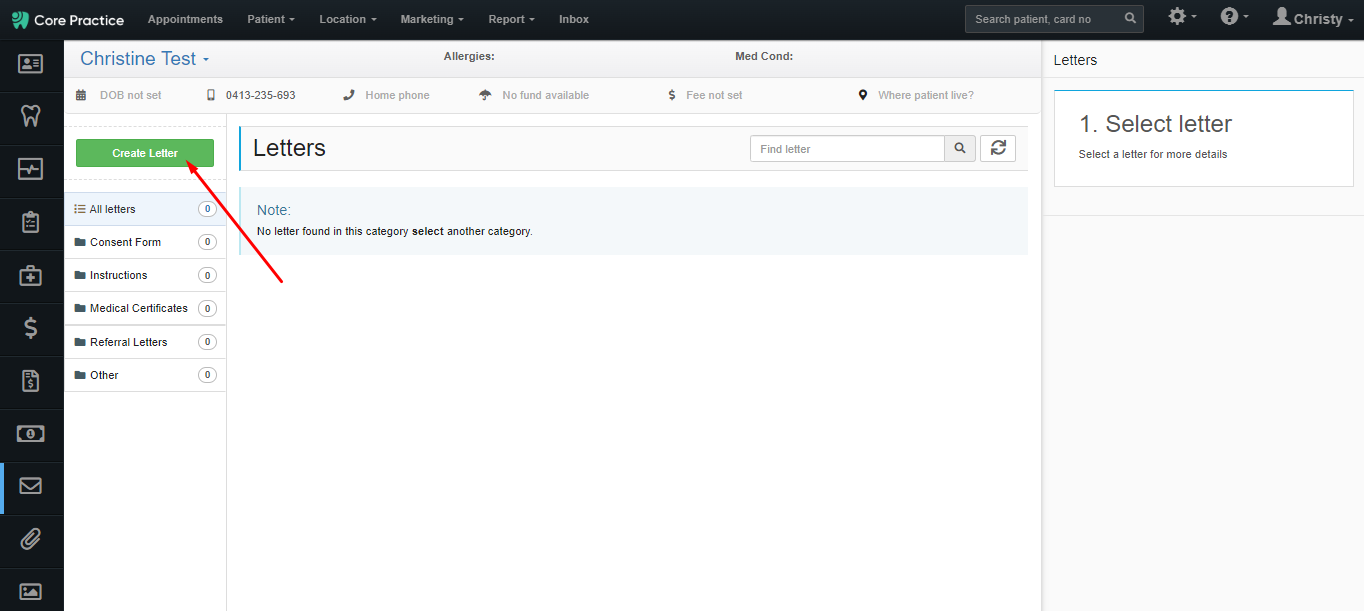Screen dimensions: 1364x612
Task: Open the patient details card icon in sidebar
Action: point(31,64)
